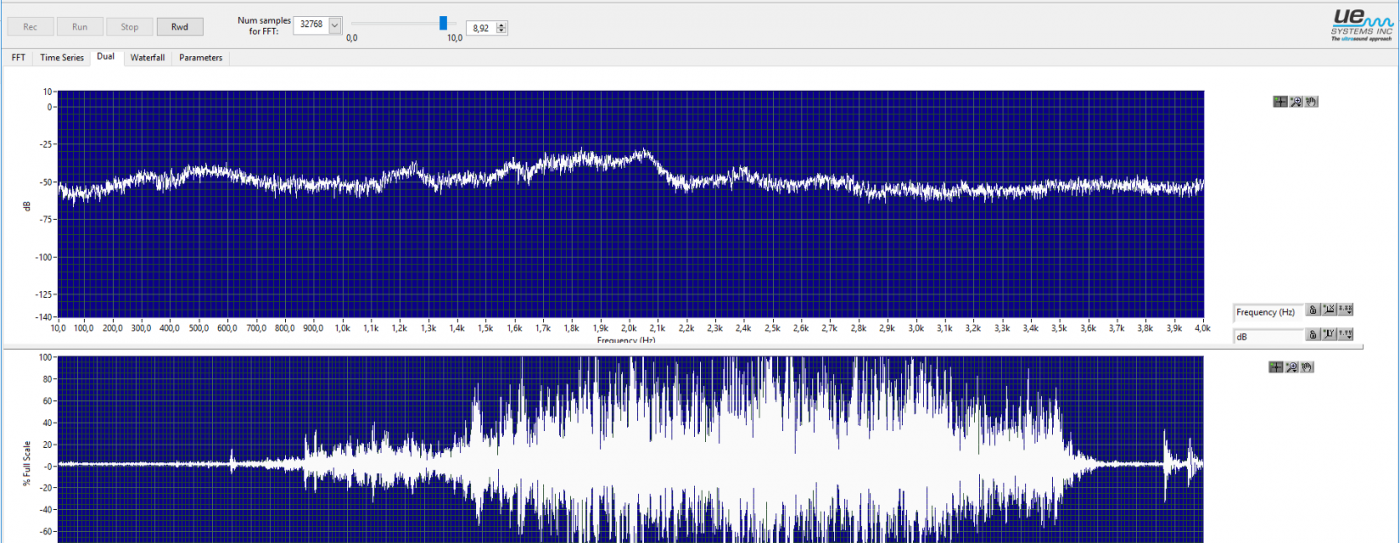Toggle dB axis autoscale lock
The image size is (1400, 543).
click(x=1313, y=335)
